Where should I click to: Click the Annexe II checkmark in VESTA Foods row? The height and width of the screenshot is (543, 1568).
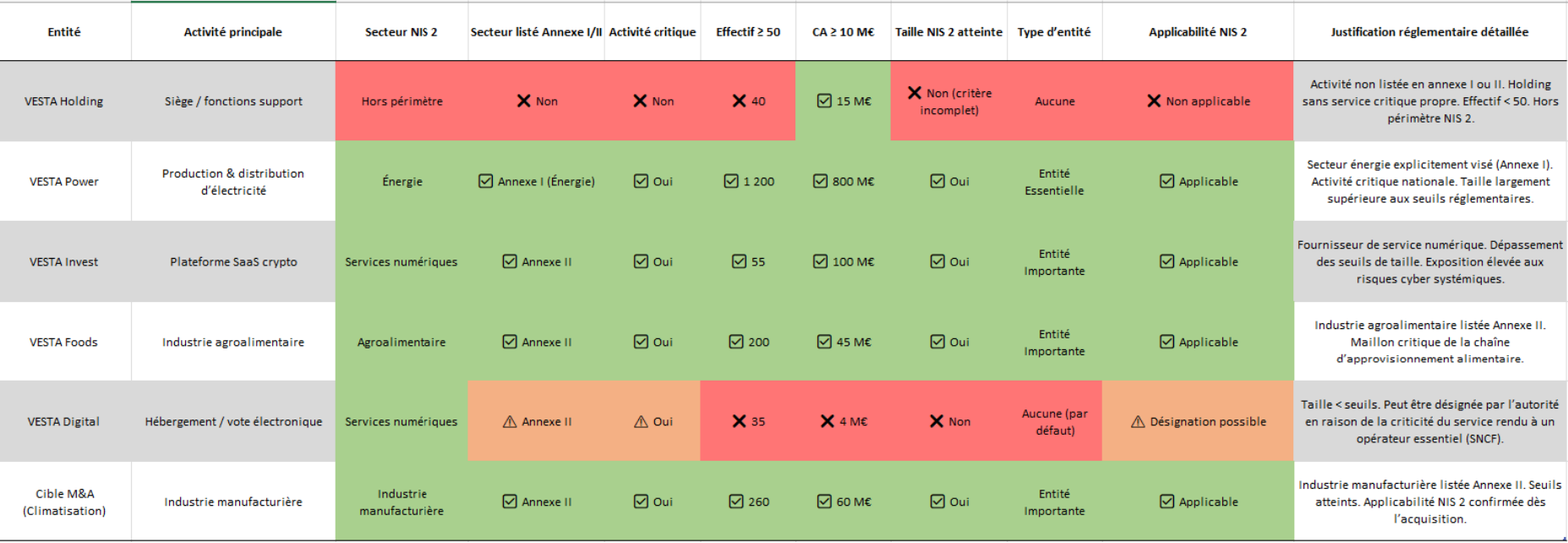(510, 342)
